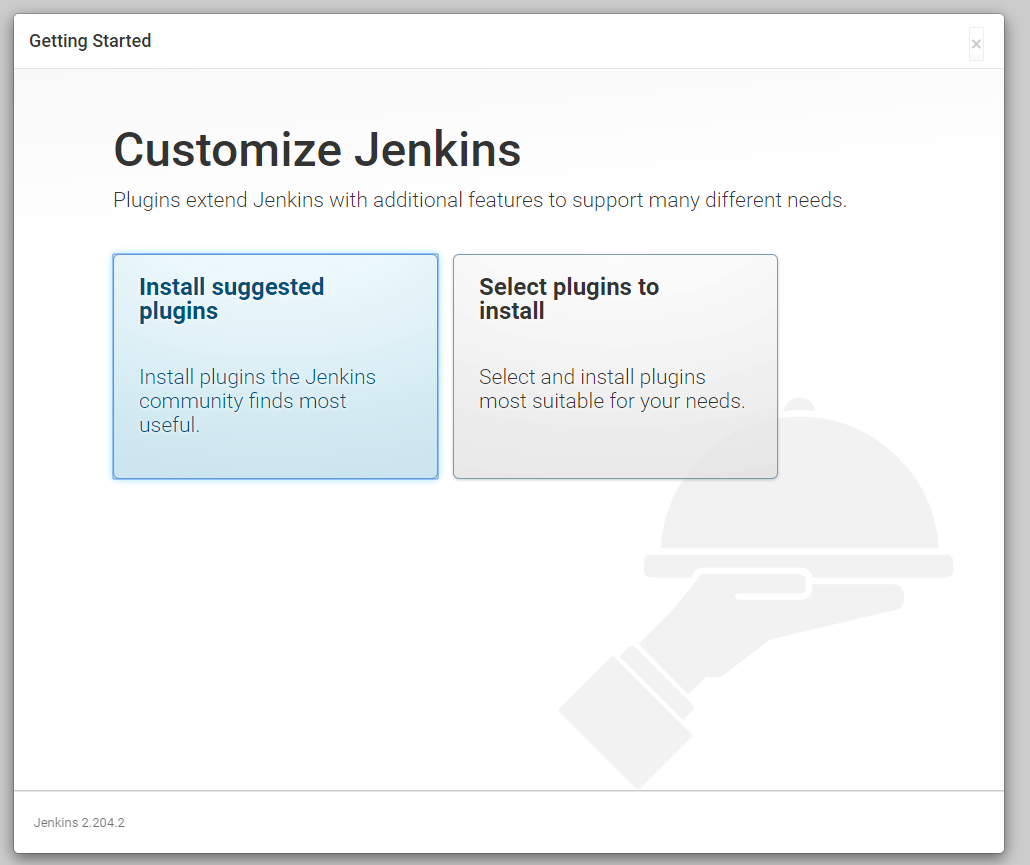Click the Jenkins 2.204.2 version text
The image size is (1030, 865).
[79, 822]
